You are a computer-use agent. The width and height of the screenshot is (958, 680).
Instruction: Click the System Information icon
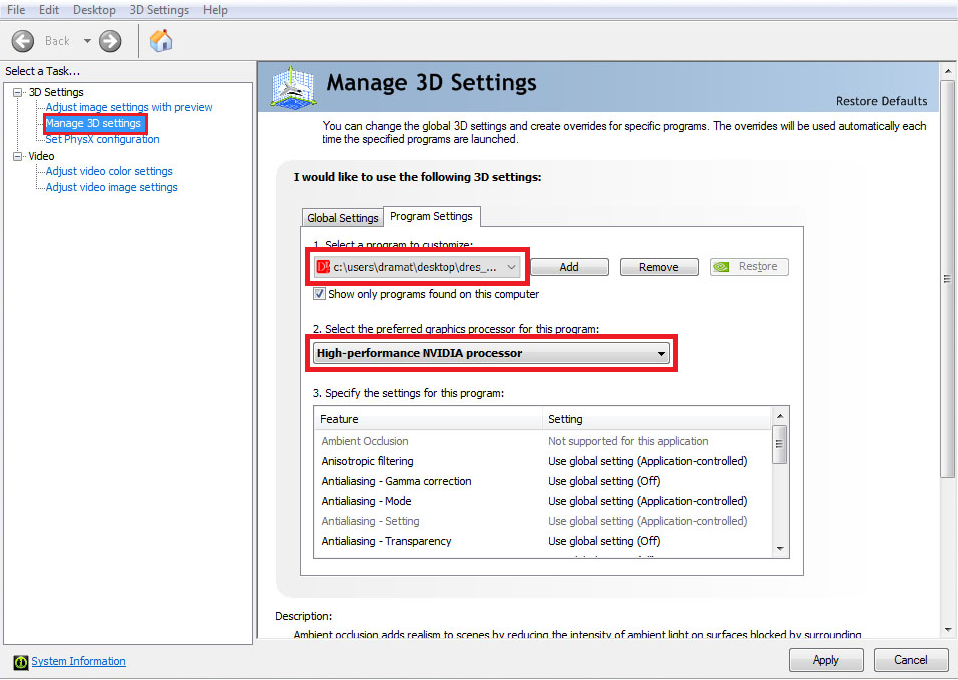tap(21, 662)
